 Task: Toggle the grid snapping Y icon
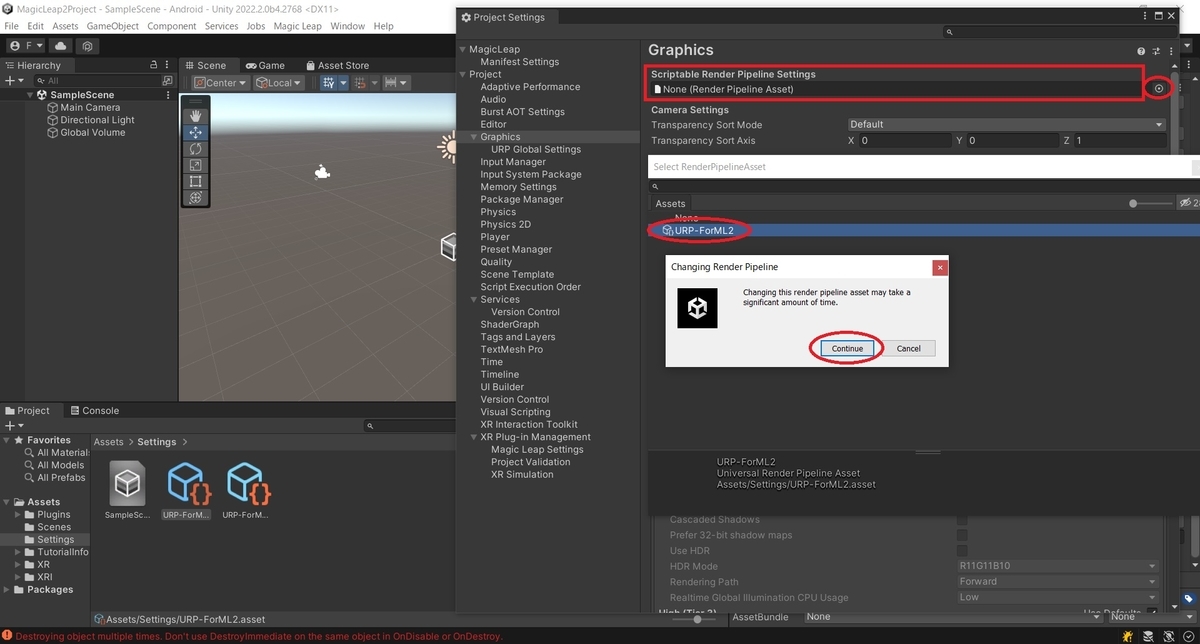click(x=331, y=83)
